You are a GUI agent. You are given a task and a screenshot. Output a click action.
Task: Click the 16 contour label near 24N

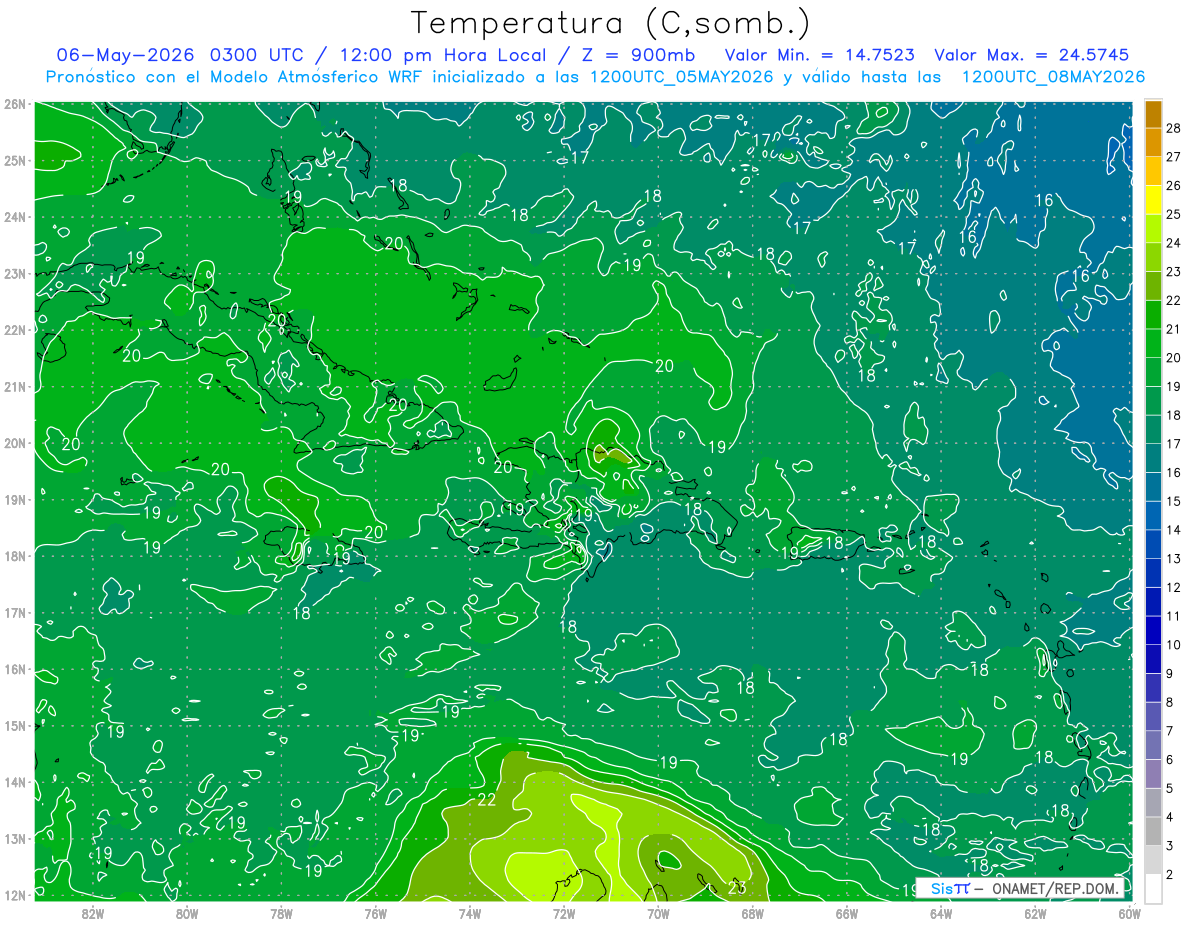1043,201
